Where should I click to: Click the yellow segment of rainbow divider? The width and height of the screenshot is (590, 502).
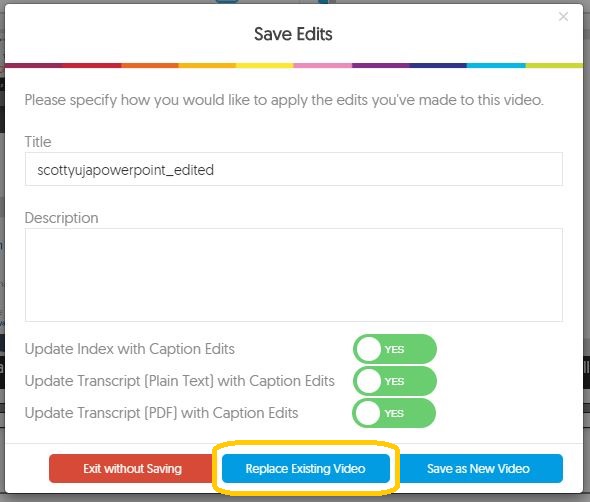[265, 65]
